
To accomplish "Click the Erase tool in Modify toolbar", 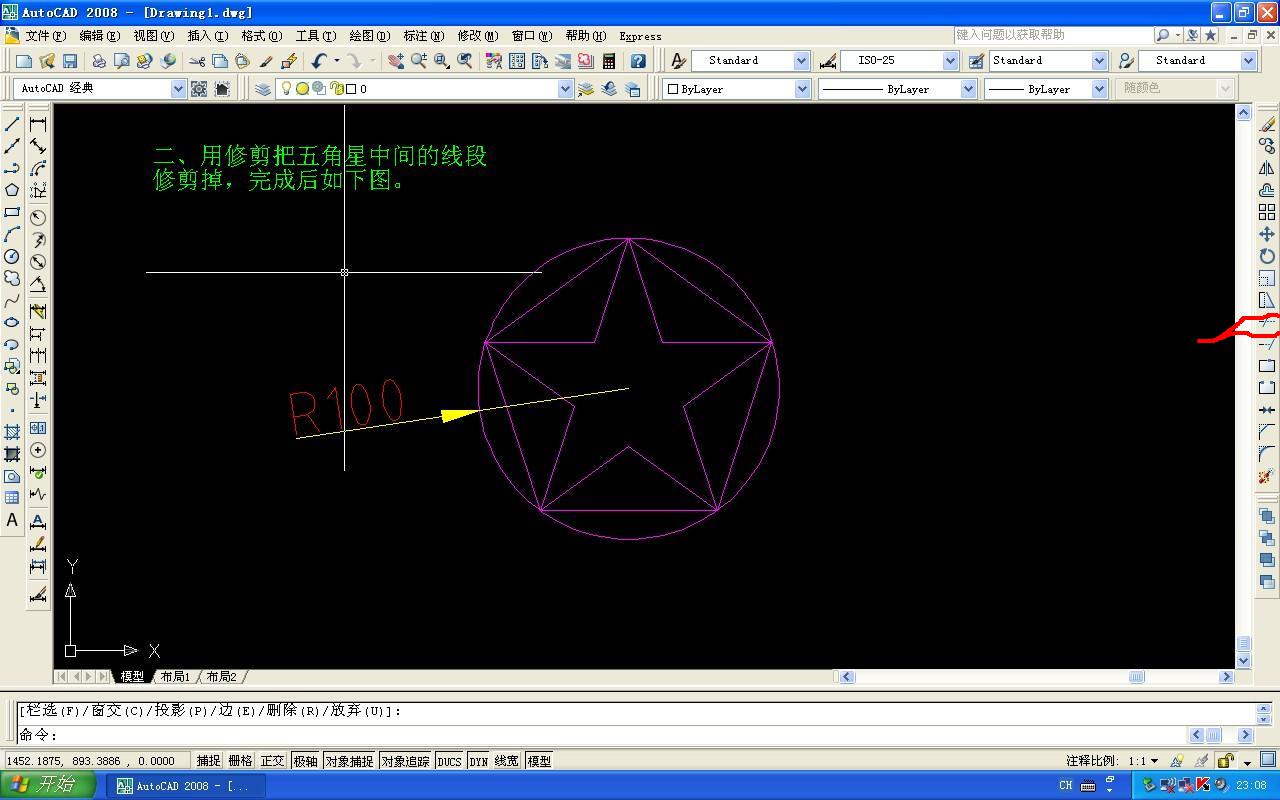I will click(x=1267, y=124).
